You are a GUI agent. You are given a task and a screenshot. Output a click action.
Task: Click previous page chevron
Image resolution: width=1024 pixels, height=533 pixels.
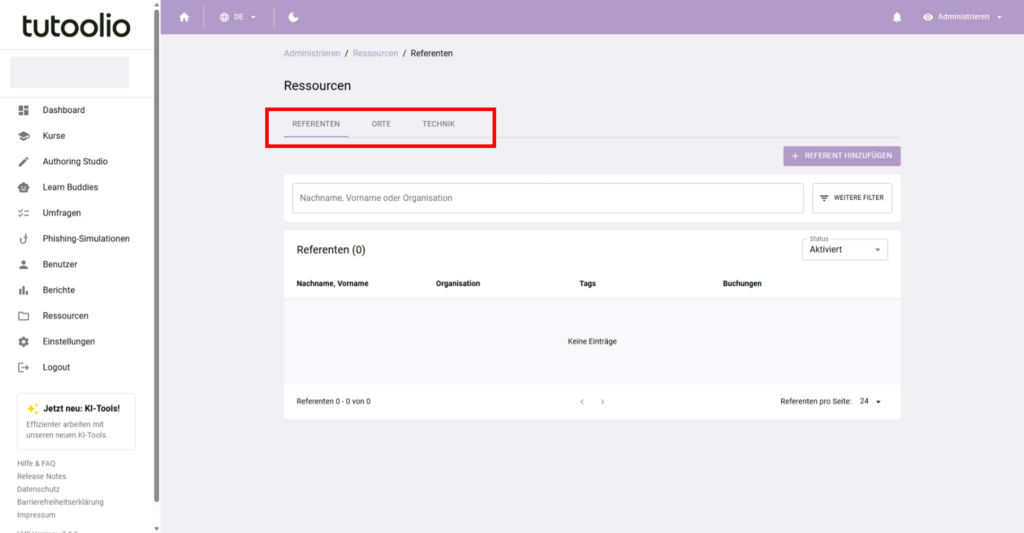pos(582,402)
